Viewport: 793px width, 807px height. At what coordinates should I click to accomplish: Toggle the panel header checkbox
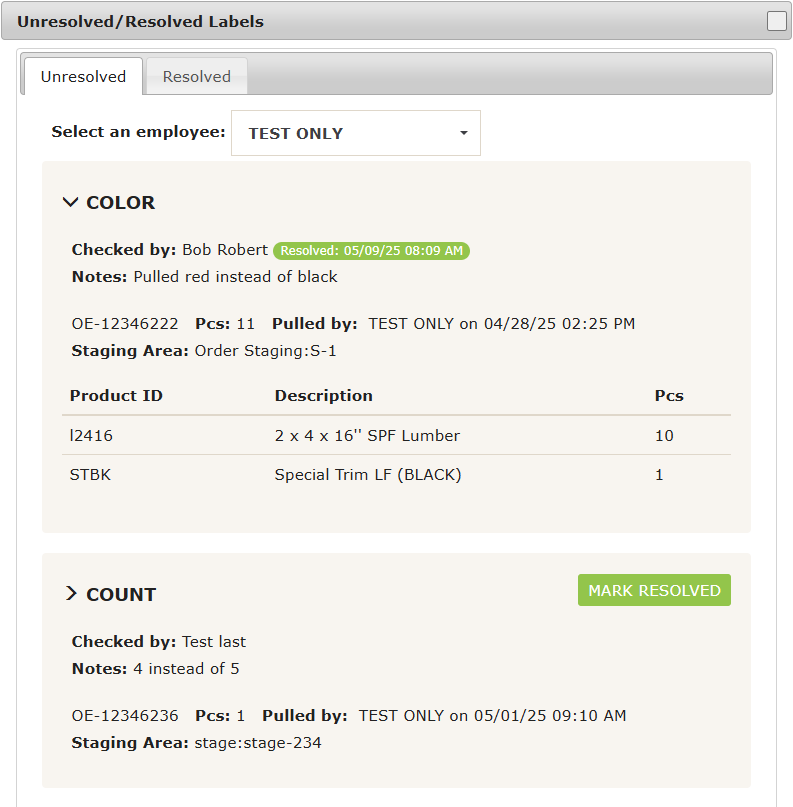click(x=777, y=21)
